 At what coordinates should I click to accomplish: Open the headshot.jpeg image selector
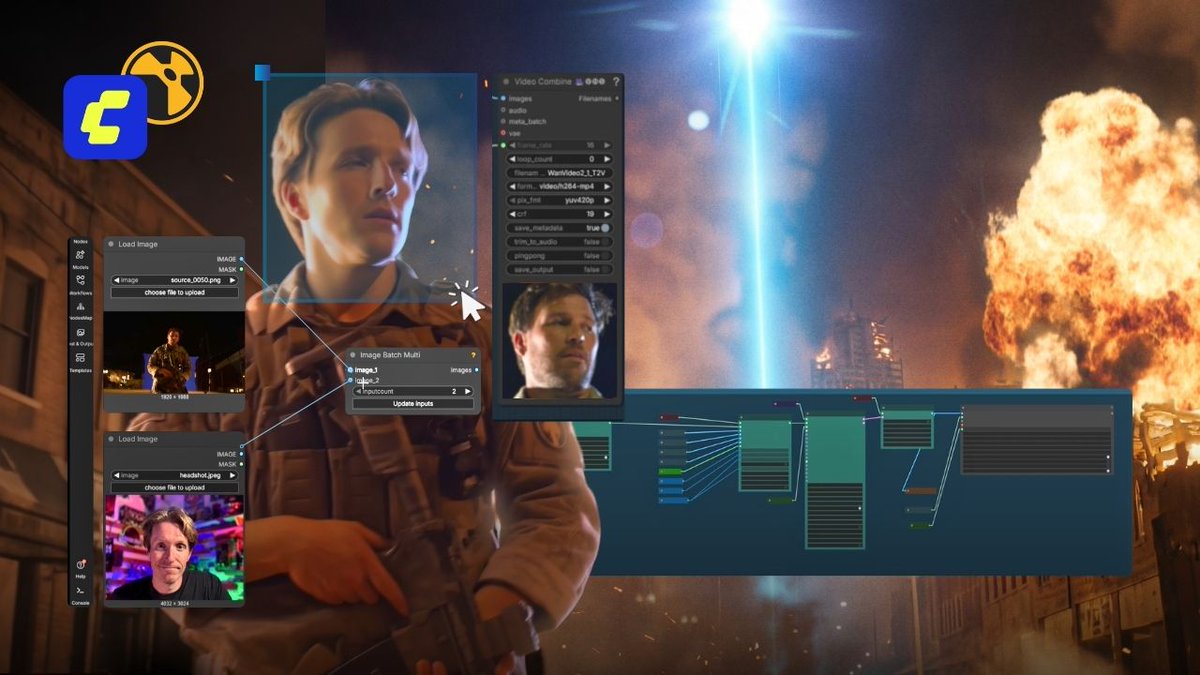click(175, 476)
